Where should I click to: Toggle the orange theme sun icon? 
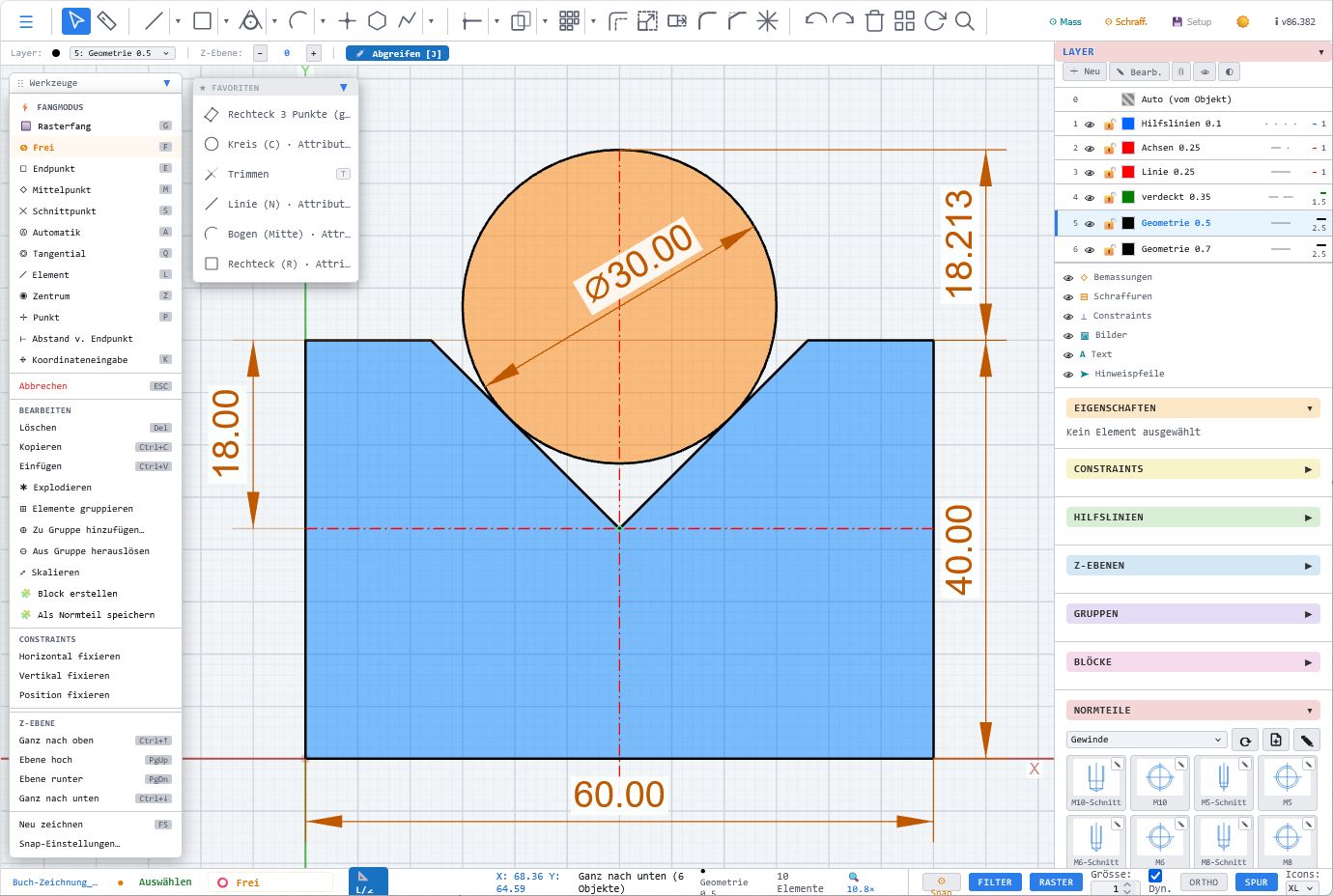1242,21
